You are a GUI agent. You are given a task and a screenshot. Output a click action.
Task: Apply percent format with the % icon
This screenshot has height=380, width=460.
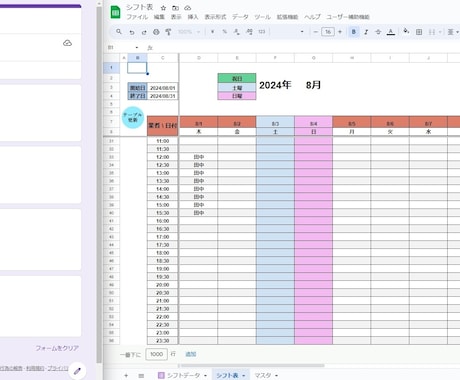(x=225, y=32)
